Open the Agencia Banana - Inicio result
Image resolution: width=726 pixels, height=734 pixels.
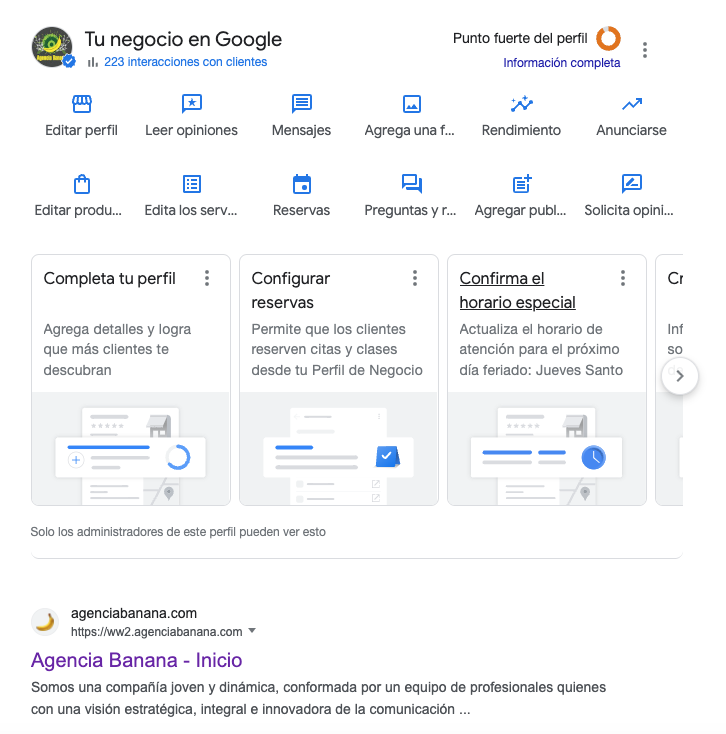point(136,660)
